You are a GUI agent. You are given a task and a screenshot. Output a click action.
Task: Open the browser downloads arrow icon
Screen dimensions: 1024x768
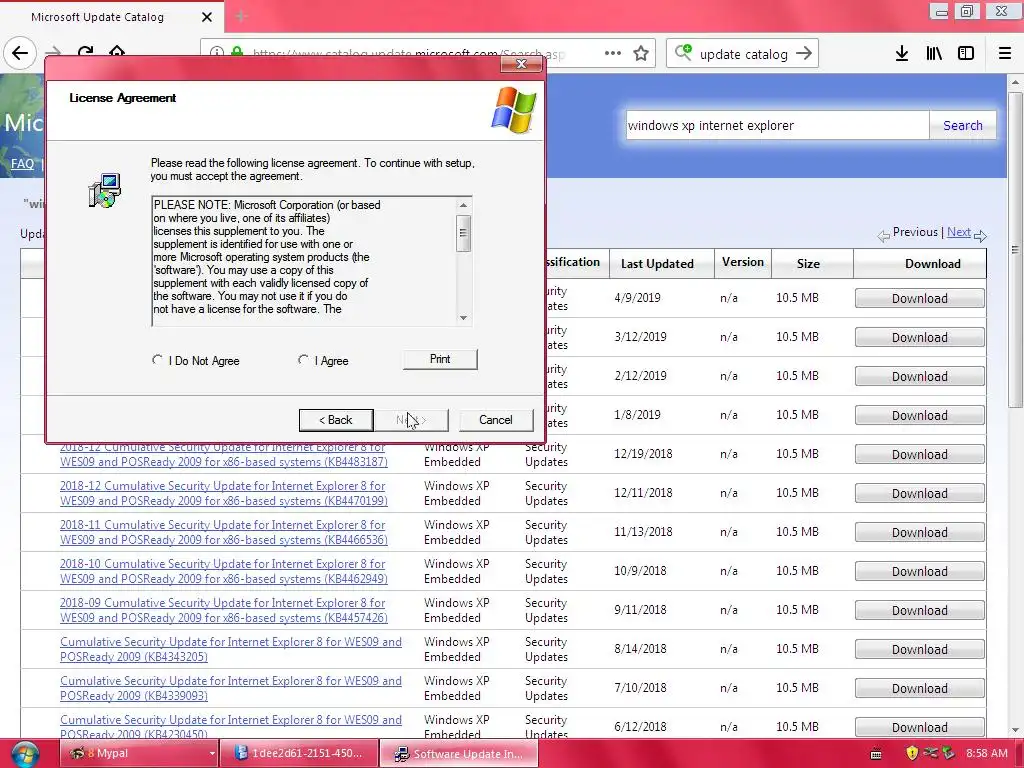(x=901, y=54)
